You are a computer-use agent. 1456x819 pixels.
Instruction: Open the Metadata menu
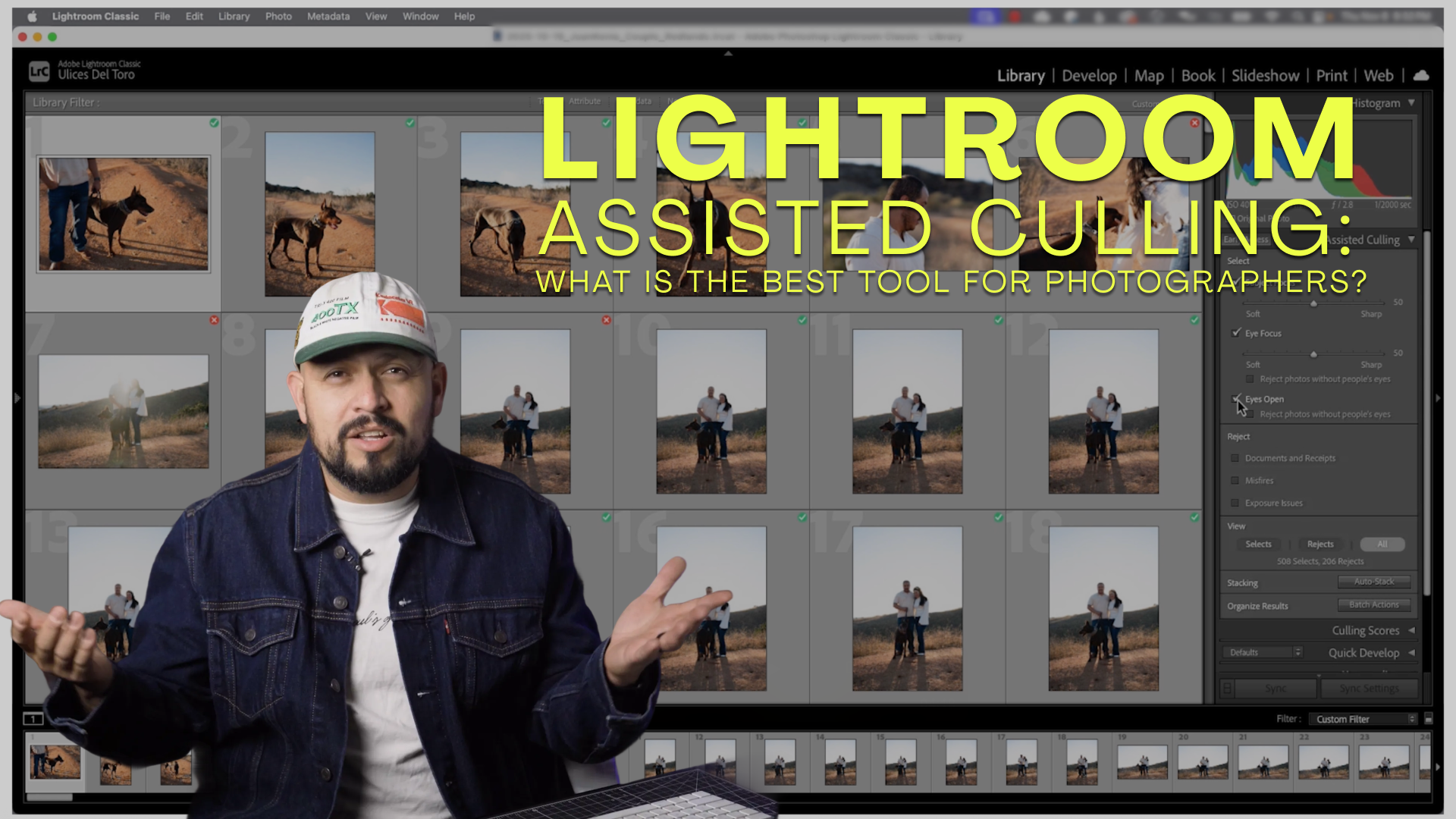point(328,16)
